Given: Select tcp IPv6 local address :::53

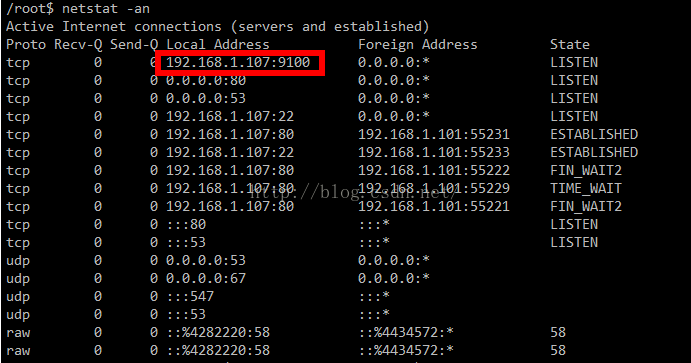Looking at the screenshot, I should click(x=187, y=243).
